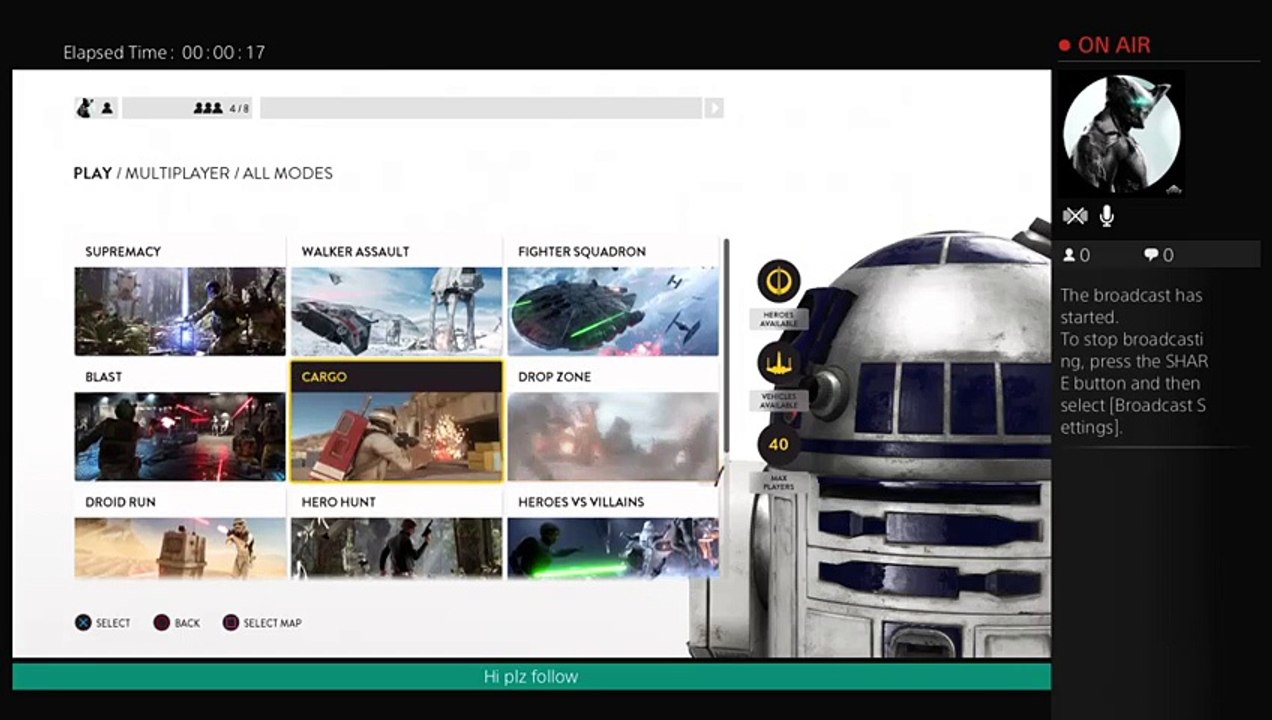This screenshot has width=1272, height=720.
Task: Click the Heroes Available icon
Action: click(x=779, y=282)
